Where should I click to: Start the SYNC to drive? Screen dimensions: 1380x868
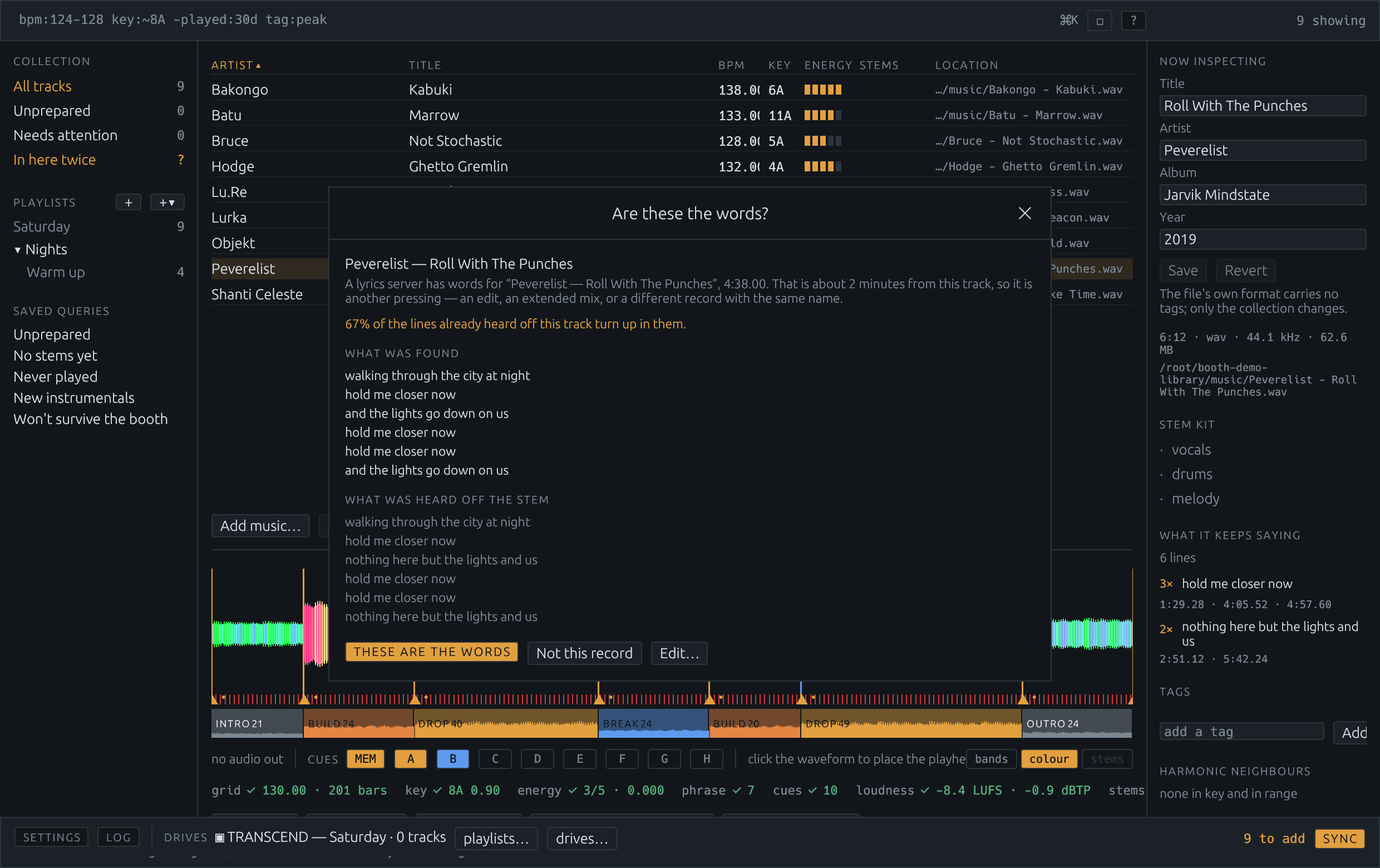[1339, 838]
